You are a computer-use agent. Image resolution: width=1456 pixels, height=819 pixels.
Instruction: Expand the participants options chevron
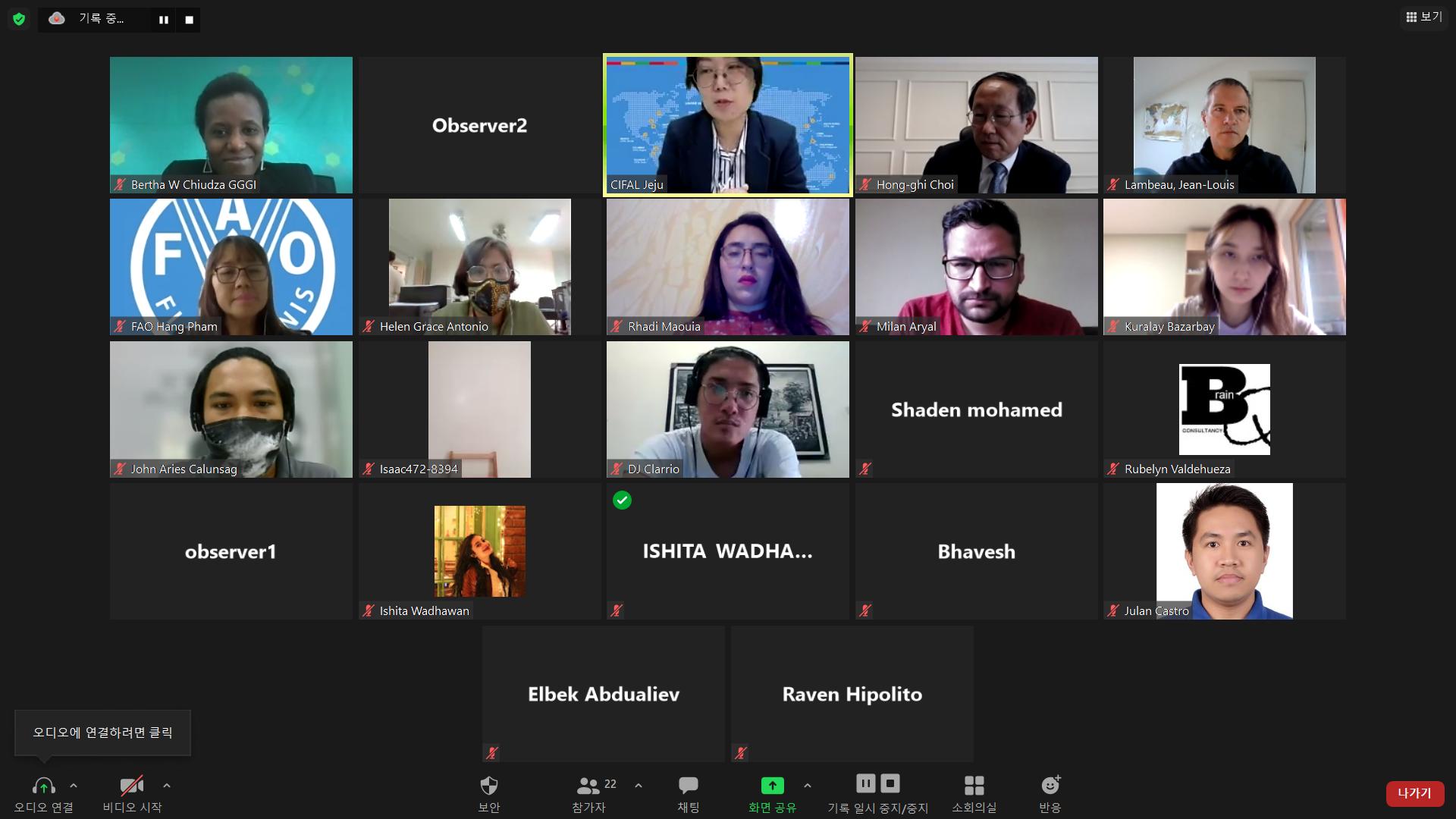click(x=639, y=786)
